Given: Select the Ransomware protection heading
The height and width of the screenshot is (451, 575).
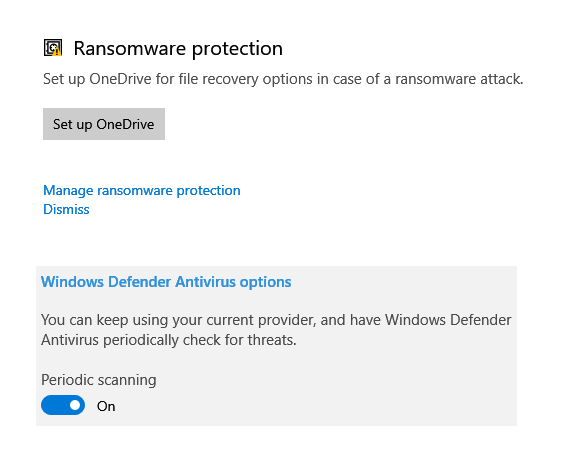Looking at the screenshot, I should (x=178, y=48).
